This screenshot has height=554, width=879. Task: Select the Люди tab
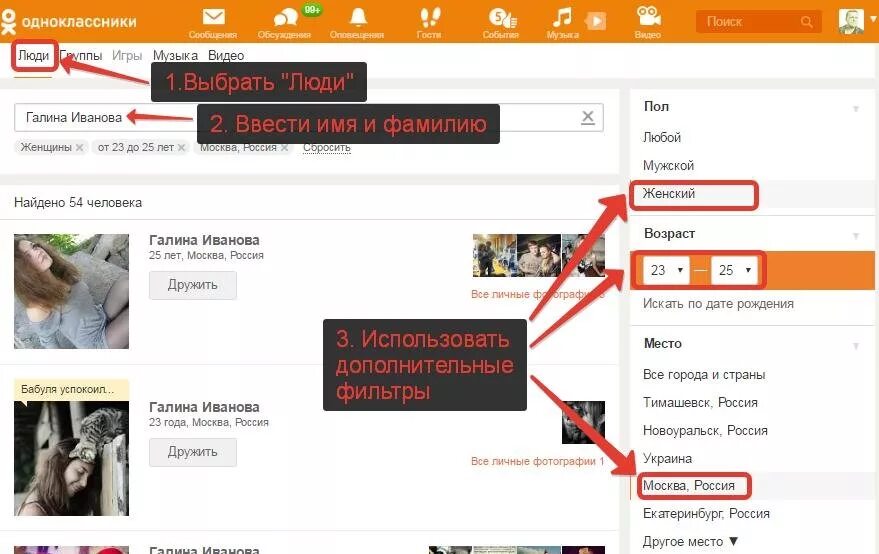tap(34, 56)
